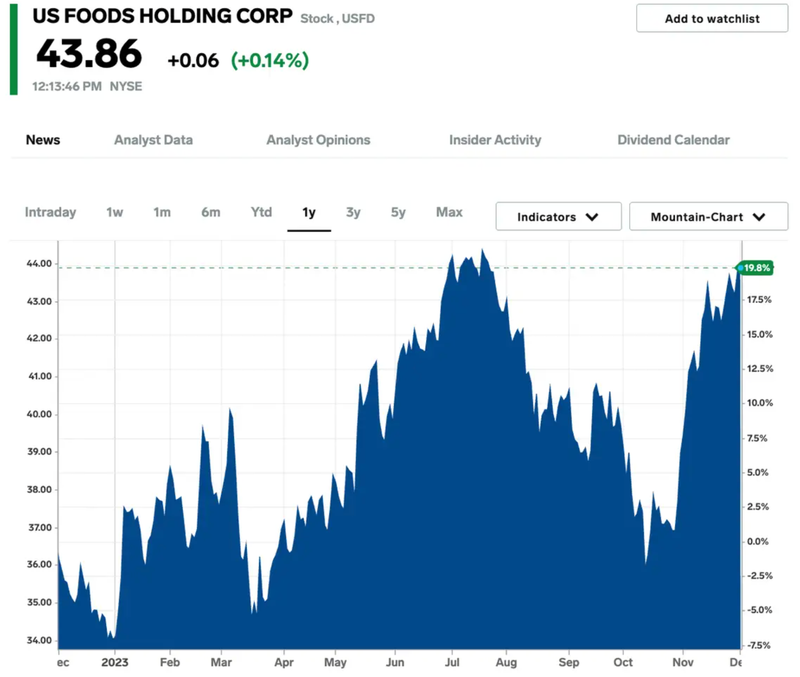800x677 pixels.
Task: Click the 44.00 price axis label
Action: click(x=39, y=264)
